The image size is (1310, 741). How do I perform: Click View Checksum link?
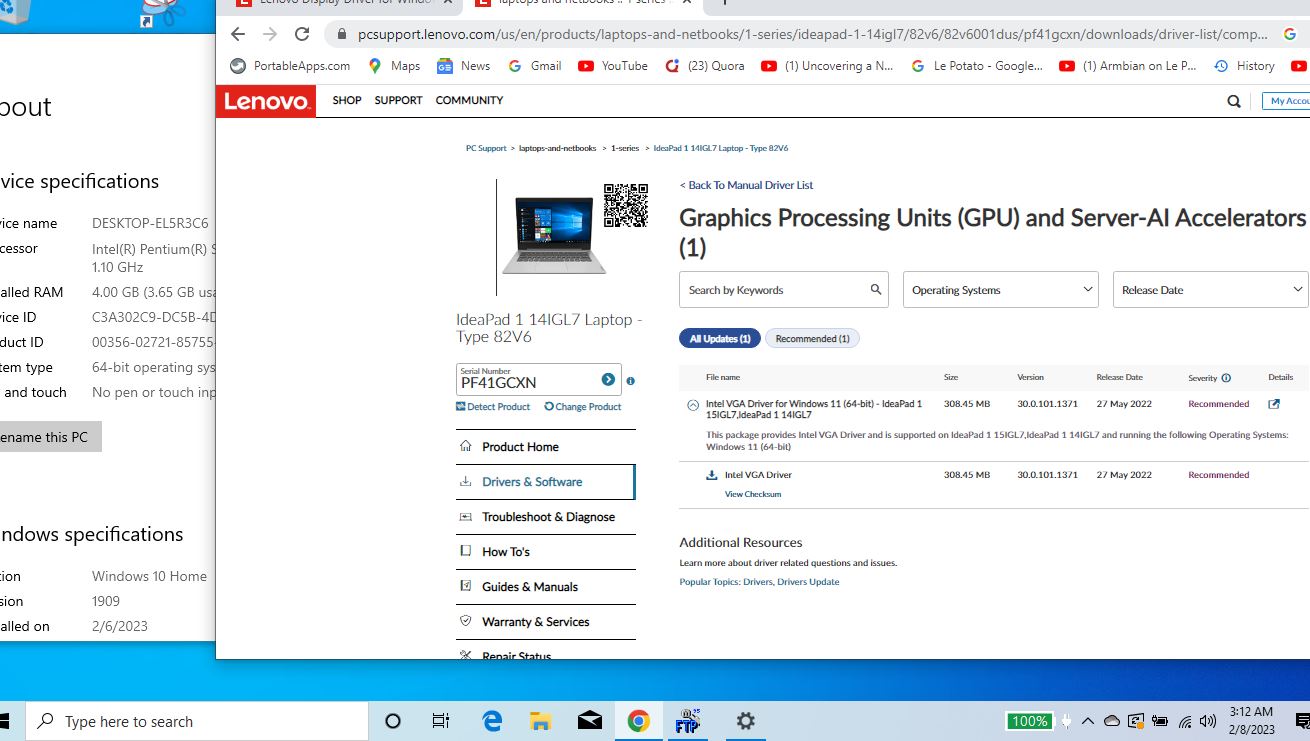click(753, 494)
